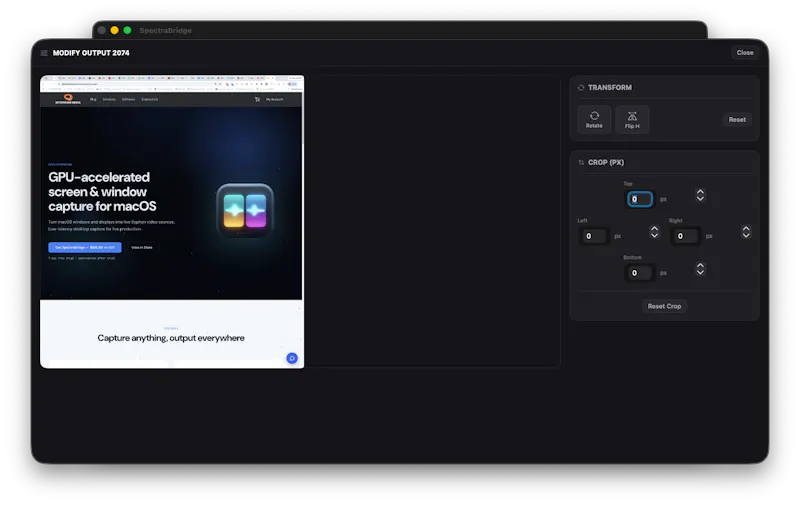Click the Flip H transform button
This screenshot has width=800, height=505.
click(x=632, y=119)
